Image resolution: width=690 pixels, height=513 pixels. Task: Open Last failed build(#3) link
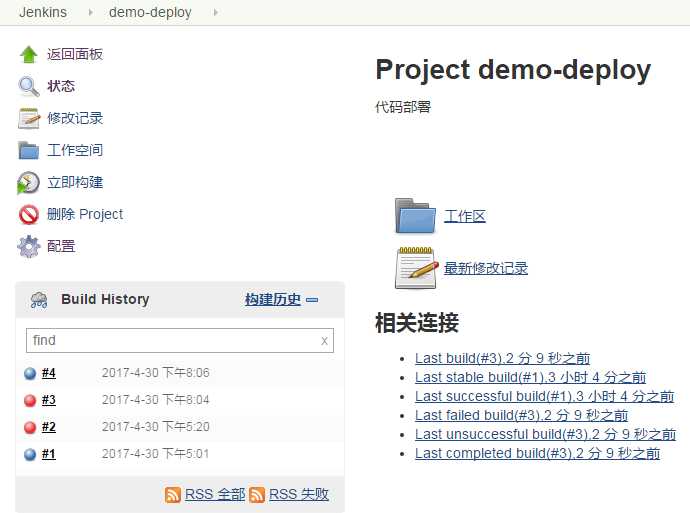521,415
